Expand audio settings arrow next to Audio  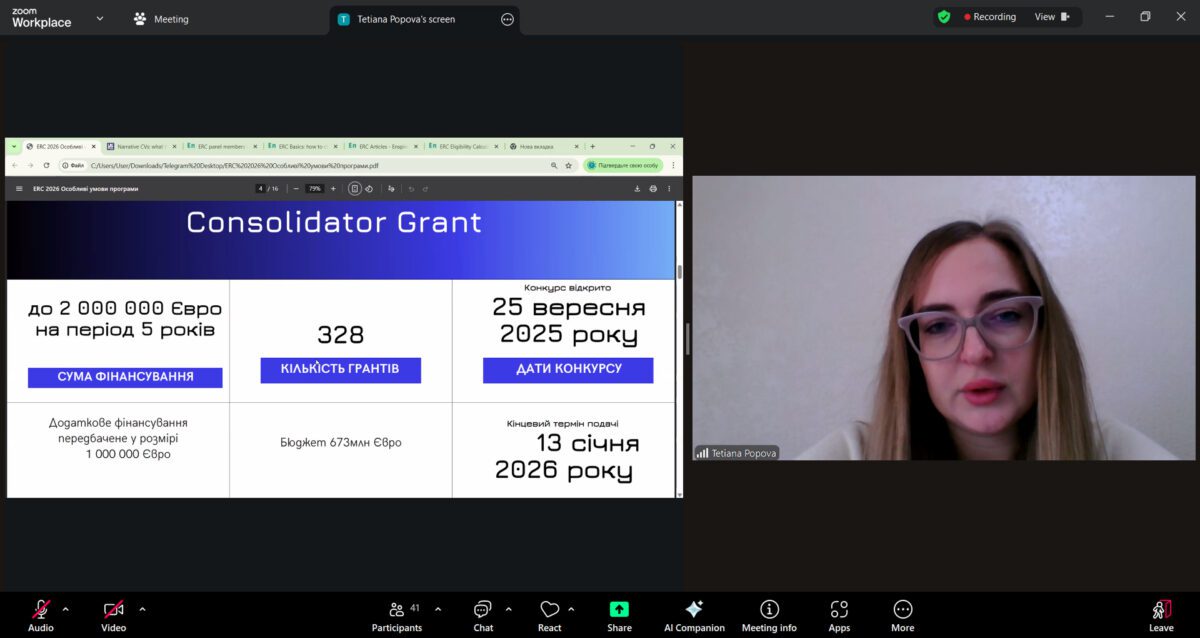[66, 609]
